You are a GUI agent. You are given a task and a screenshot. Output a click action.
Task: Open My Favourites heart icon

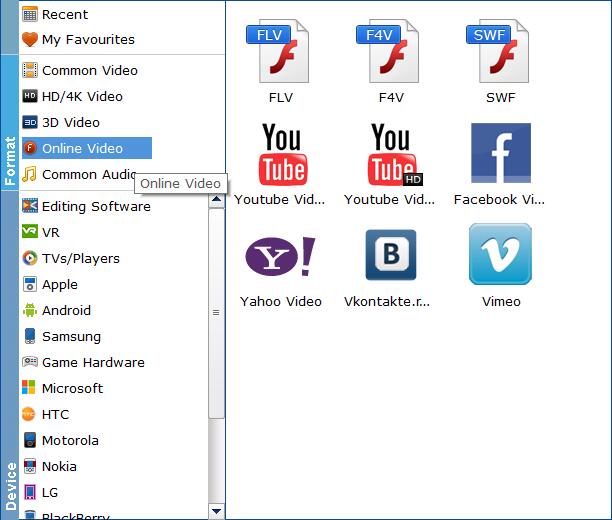(30, 39)
